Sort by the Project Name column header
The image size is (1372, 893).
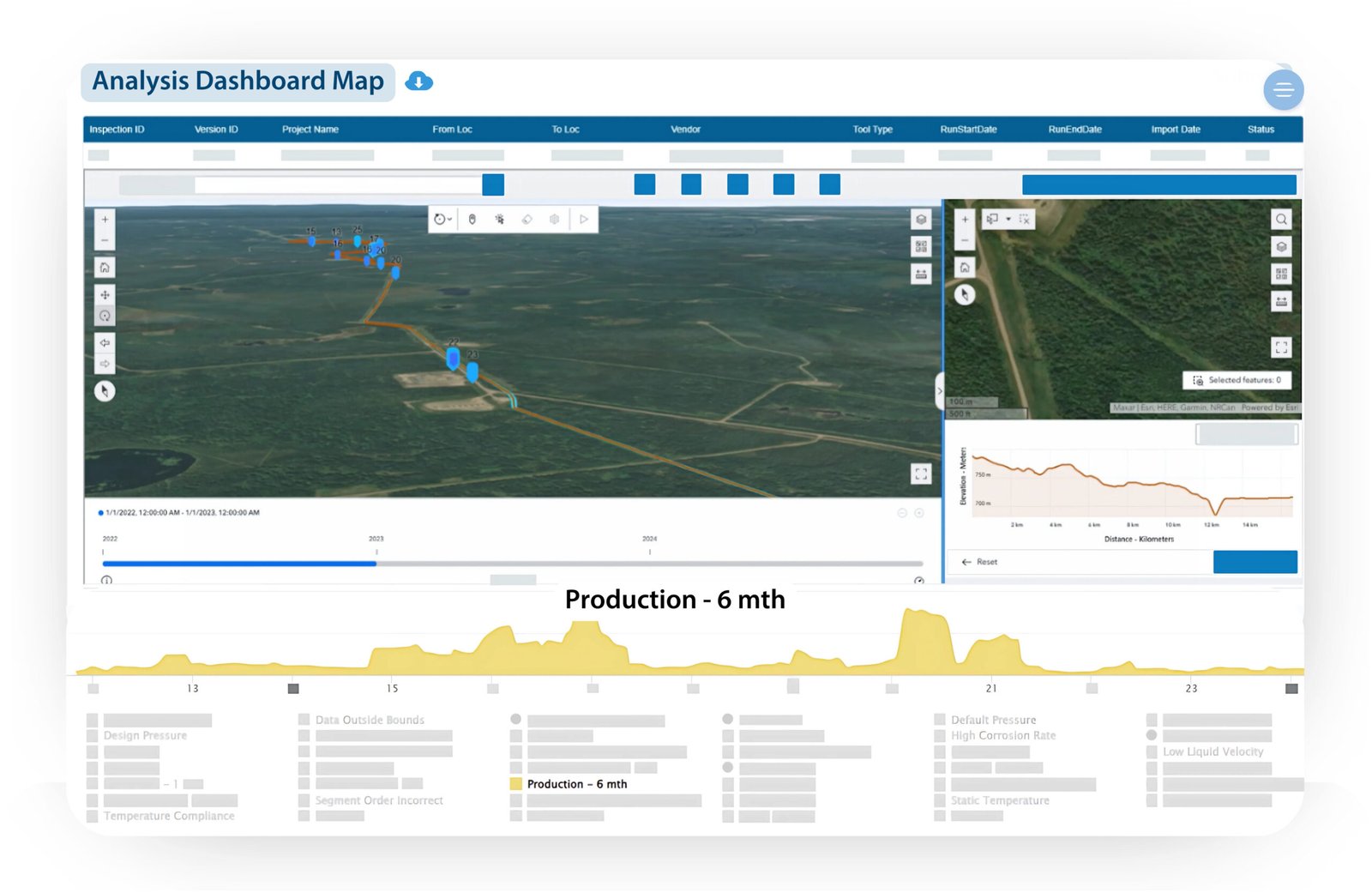click(310, 130)
